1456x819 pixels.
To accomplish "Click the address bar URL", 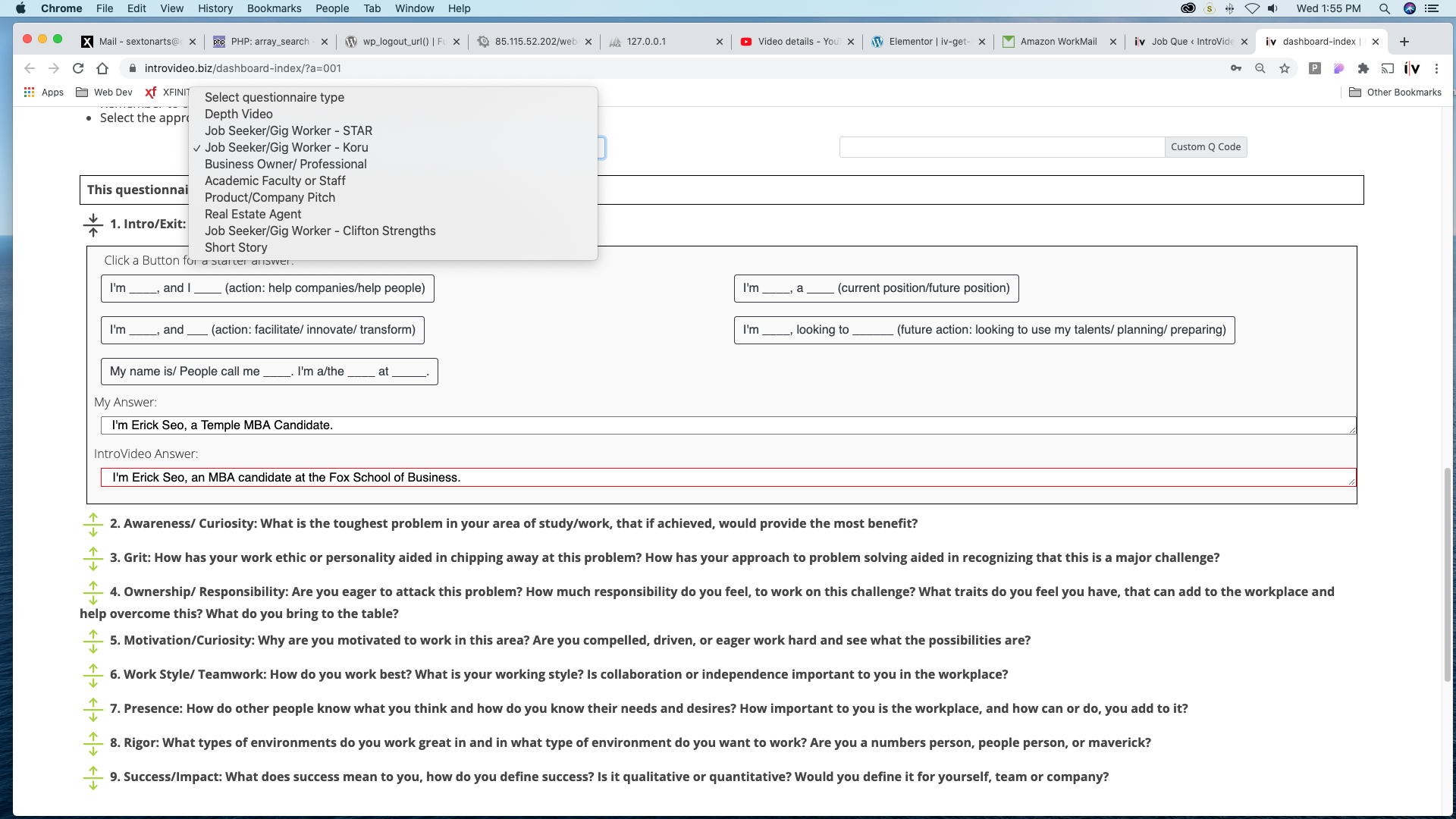I will coord(243,68).
